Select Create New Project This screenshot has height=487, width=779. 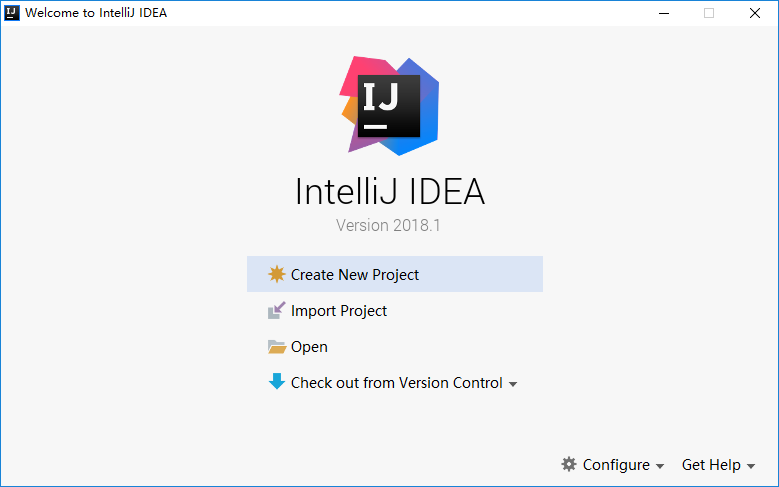(395, 274)
